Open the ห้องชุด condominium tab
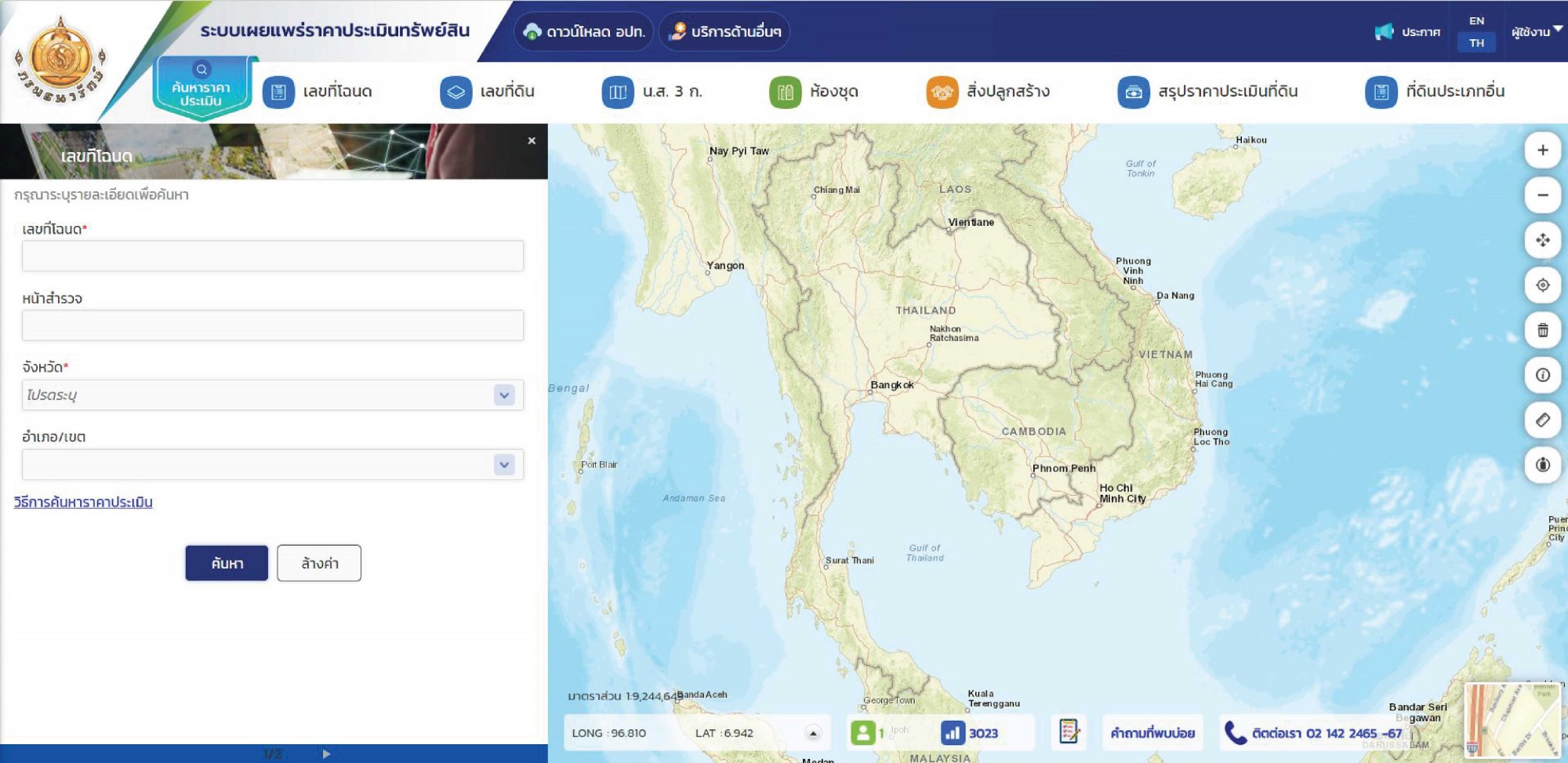The image size is (1568, 763). point(815,92)
